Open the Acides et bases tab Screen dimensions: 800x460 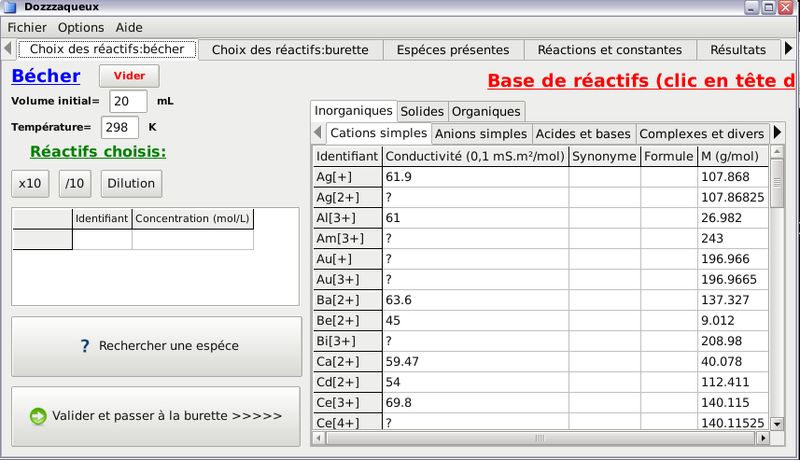click(583, 134)
